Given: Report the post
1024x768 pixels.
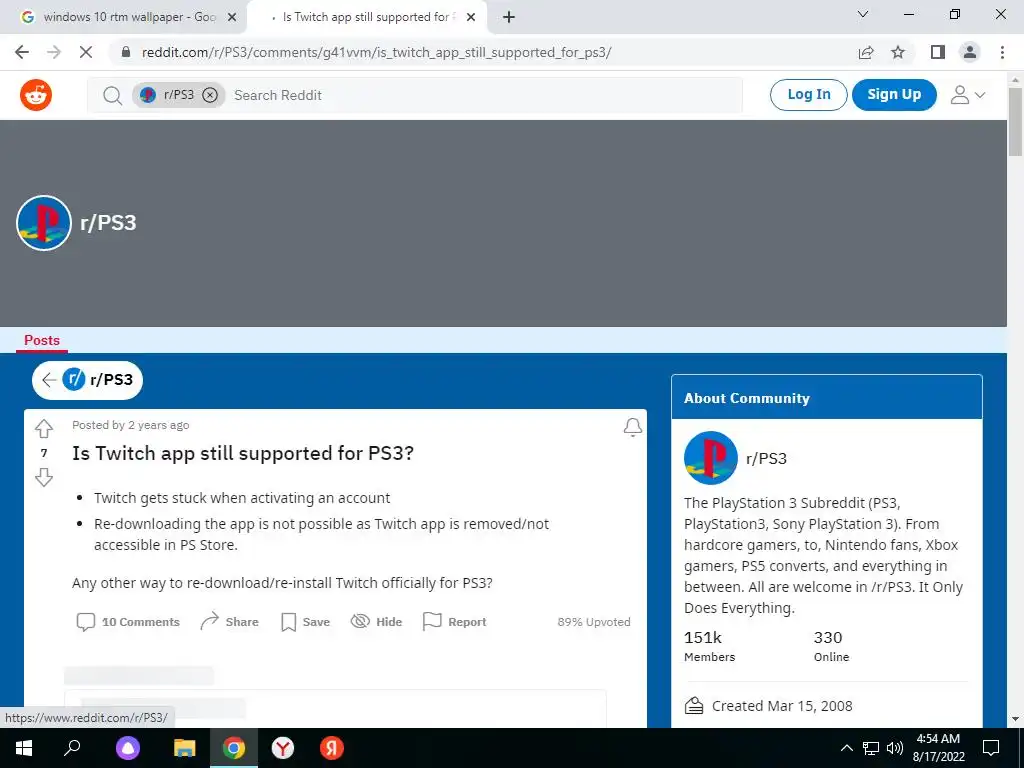Looking at the screenshot, I should point(455,622).
